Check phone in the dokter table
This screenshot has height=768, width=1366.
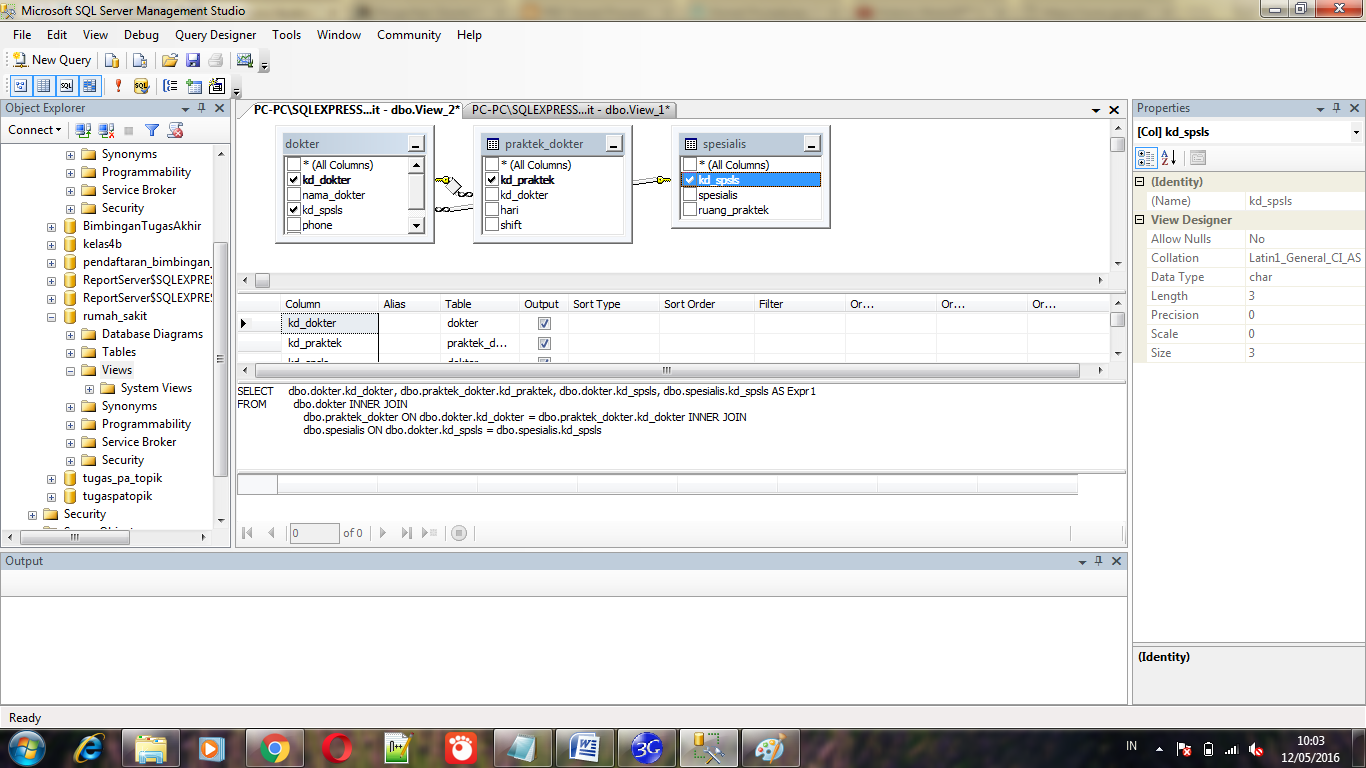click(294, 225)
